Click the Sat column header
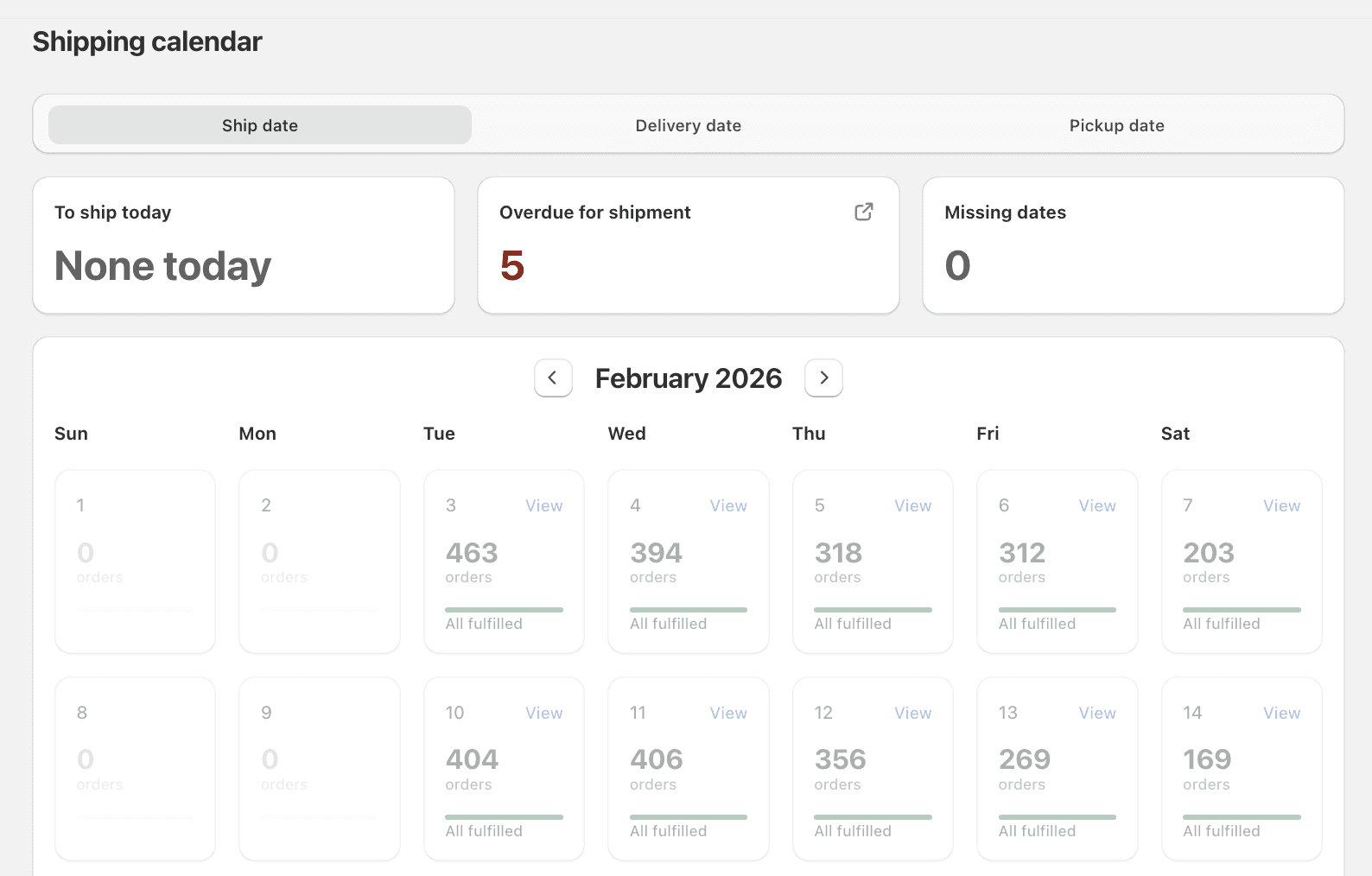Viewport: 1372px width, 876px height. [1175, 434]
